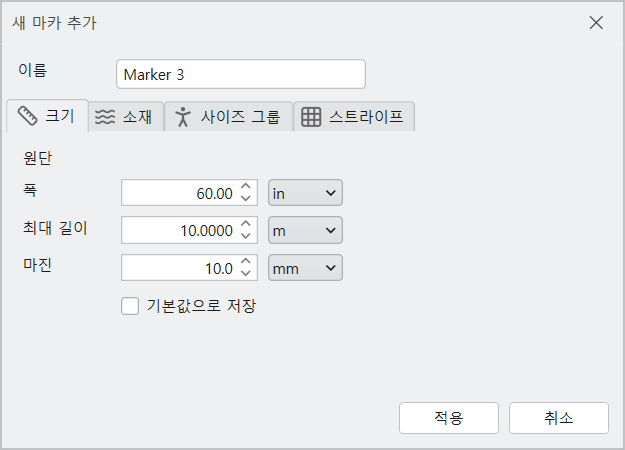The height and width of the screenshot is (450, 625).
Task: Click the 적용 button
Action: (x=449, y=418)
